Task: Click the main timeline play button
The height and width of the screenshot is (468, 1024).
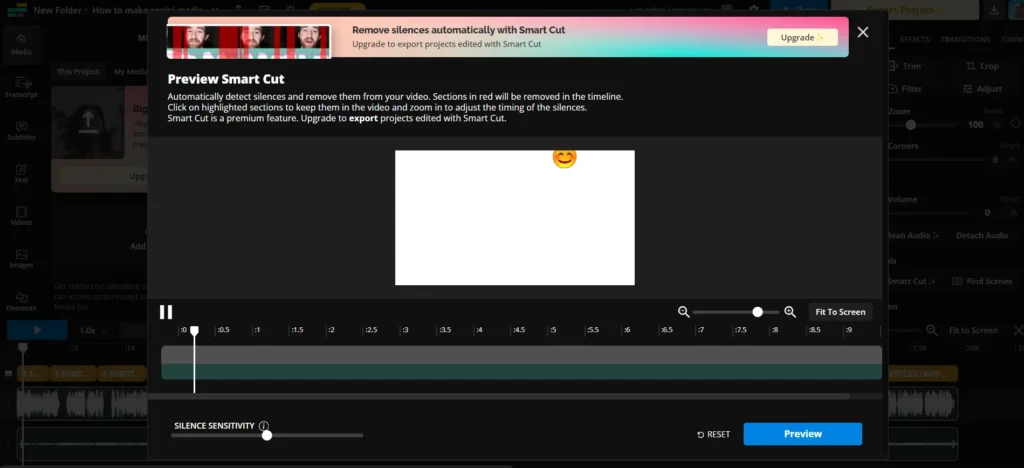Action: tap(37, 330)
